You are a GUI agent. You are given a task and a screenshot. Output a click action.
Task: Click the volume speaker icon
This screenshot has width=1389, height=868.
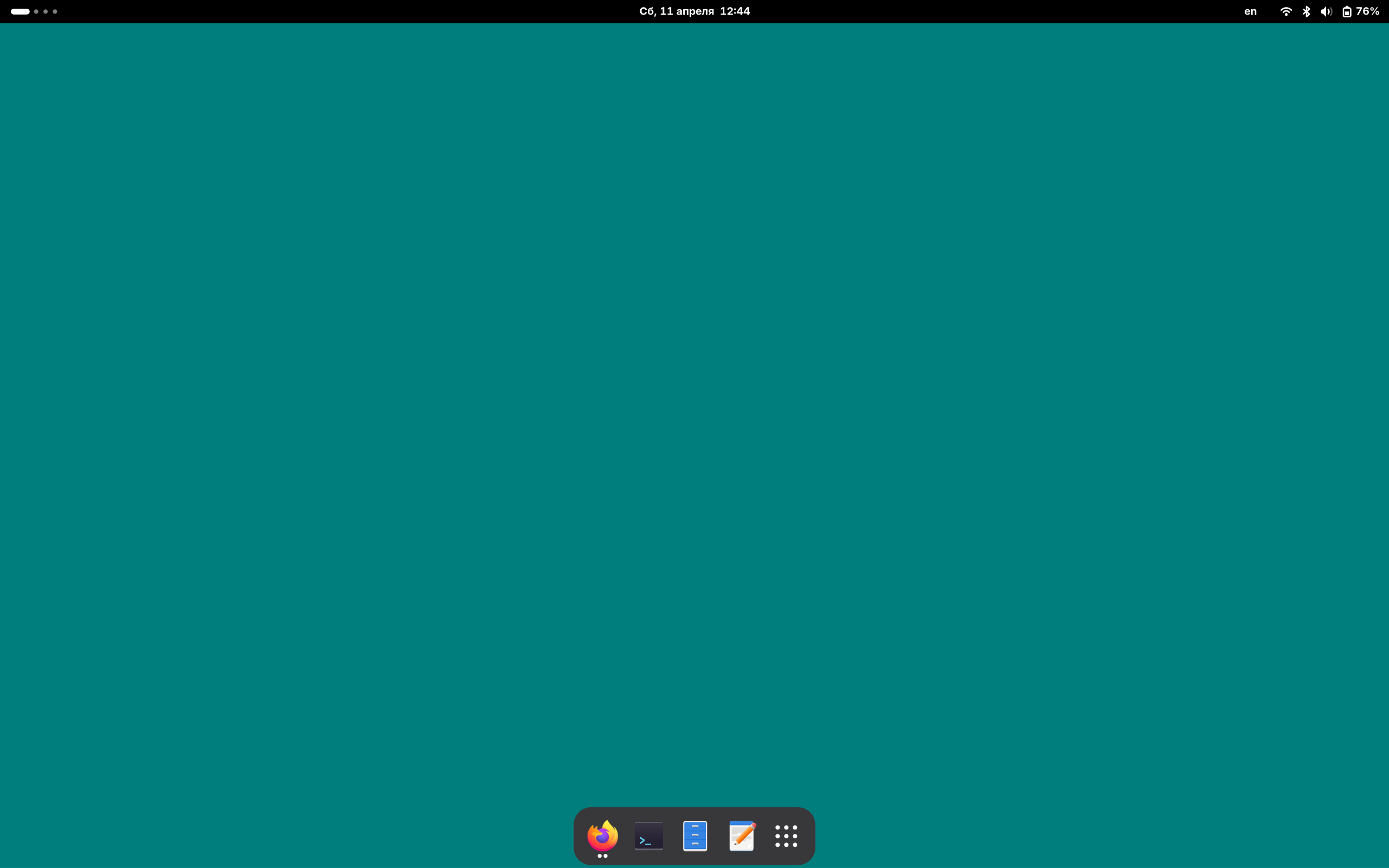1326,11
